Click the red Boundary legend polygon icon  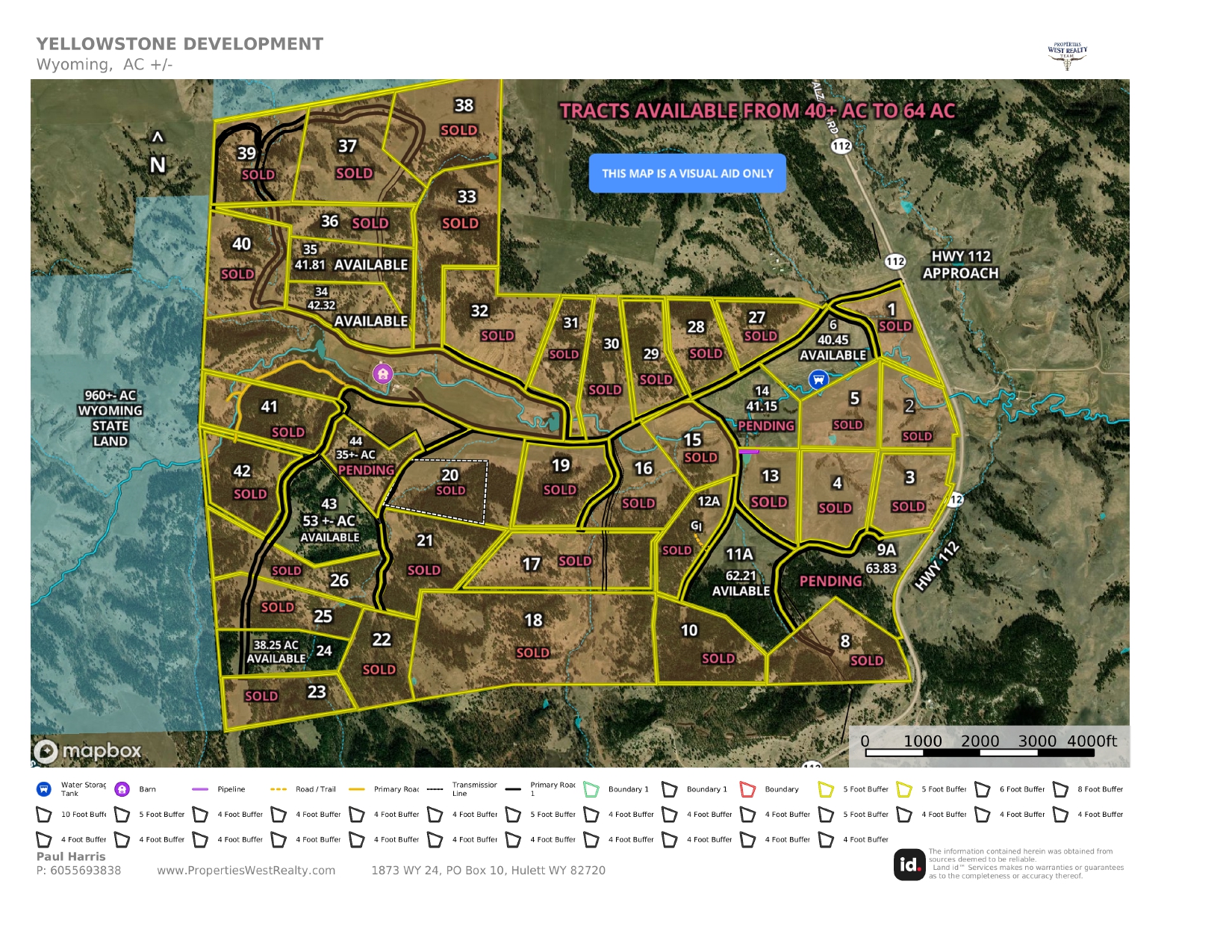[x=747, y=789]
